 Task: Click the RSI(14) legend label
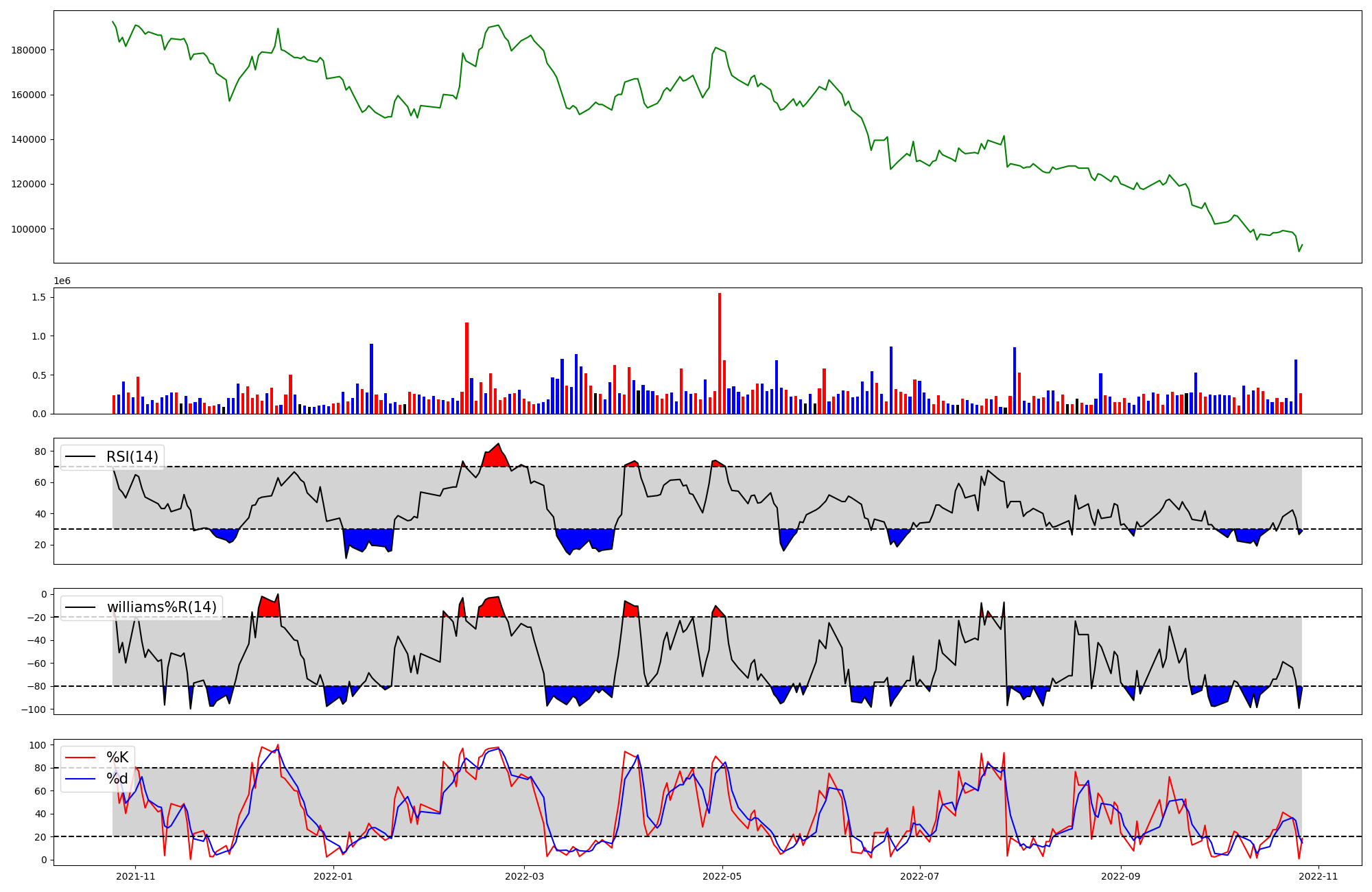pos(132,457)
